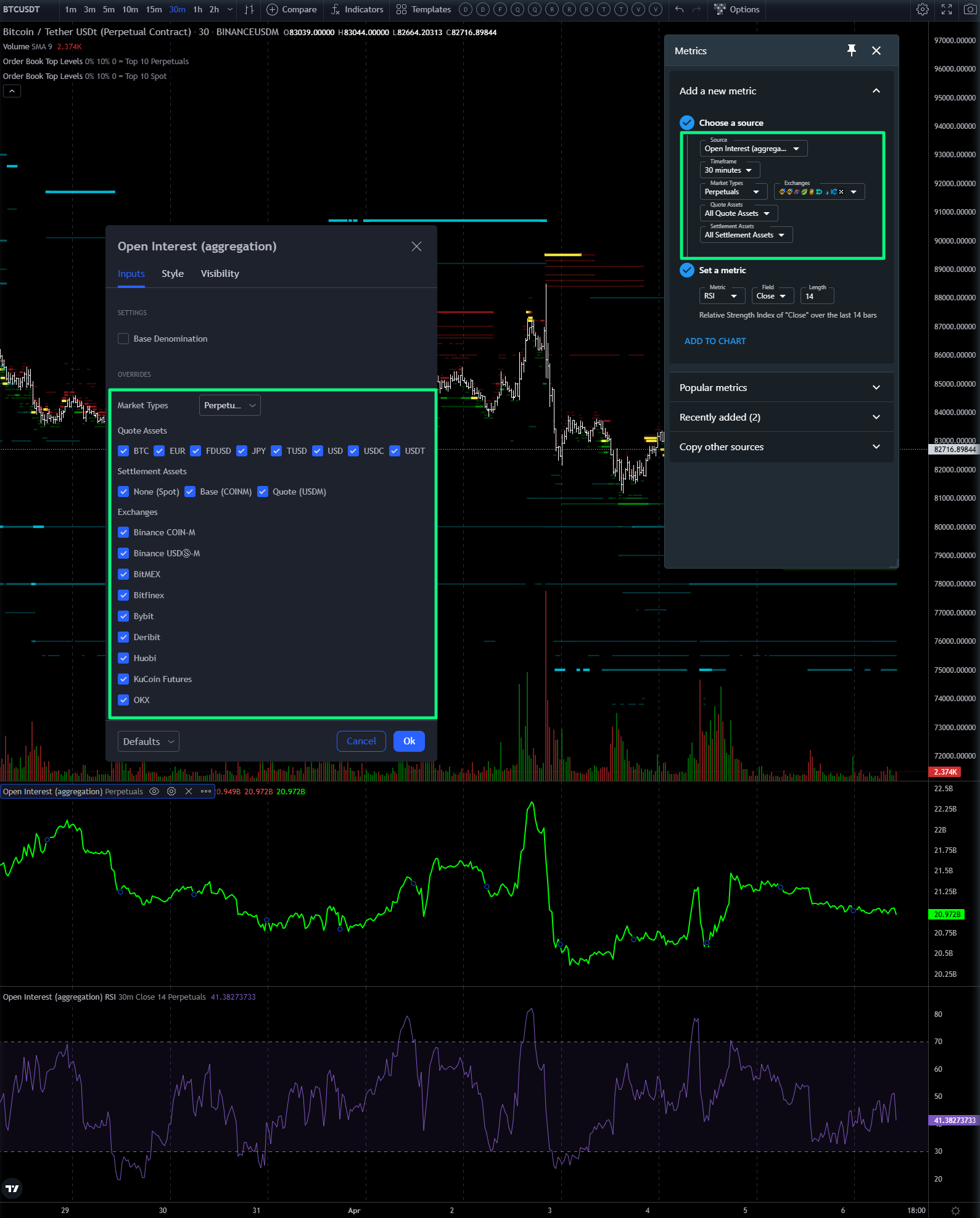Uncheck the BTC quote asset
Image resolution: width=980 pixels, height=1218 pixels.
coord(123,451)
